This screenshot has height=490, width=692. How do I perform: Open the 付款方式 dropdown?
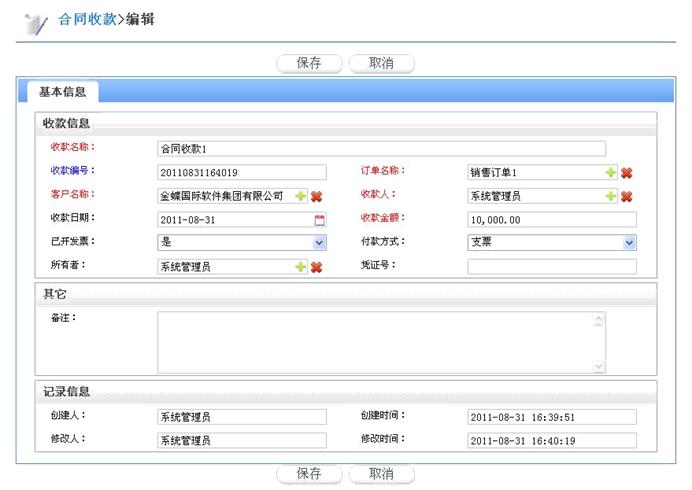[x=630, y=242]
